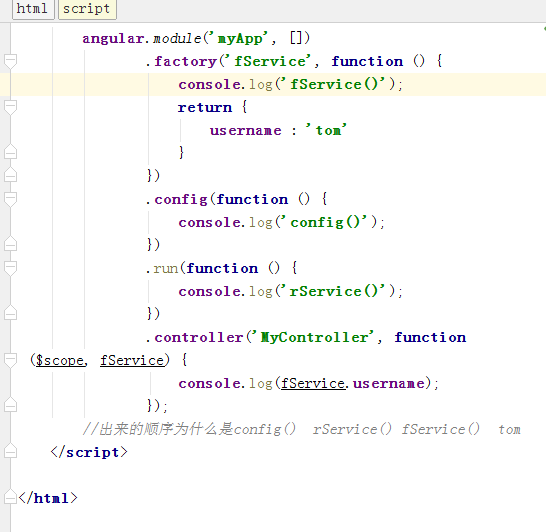Collapse fold at controller closing brace

click(x=10, y=405)
